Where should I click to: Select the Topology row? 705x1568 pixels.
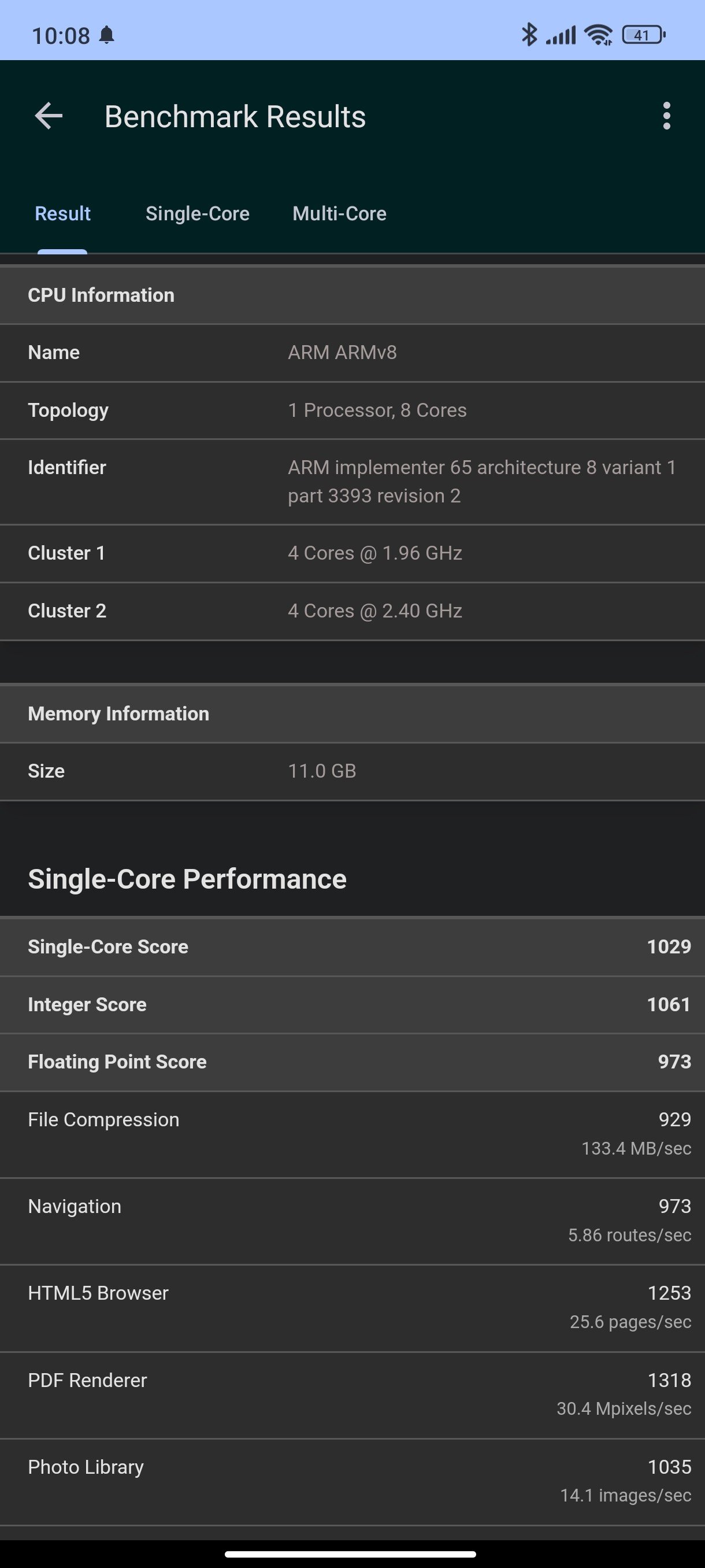[353, 411]
